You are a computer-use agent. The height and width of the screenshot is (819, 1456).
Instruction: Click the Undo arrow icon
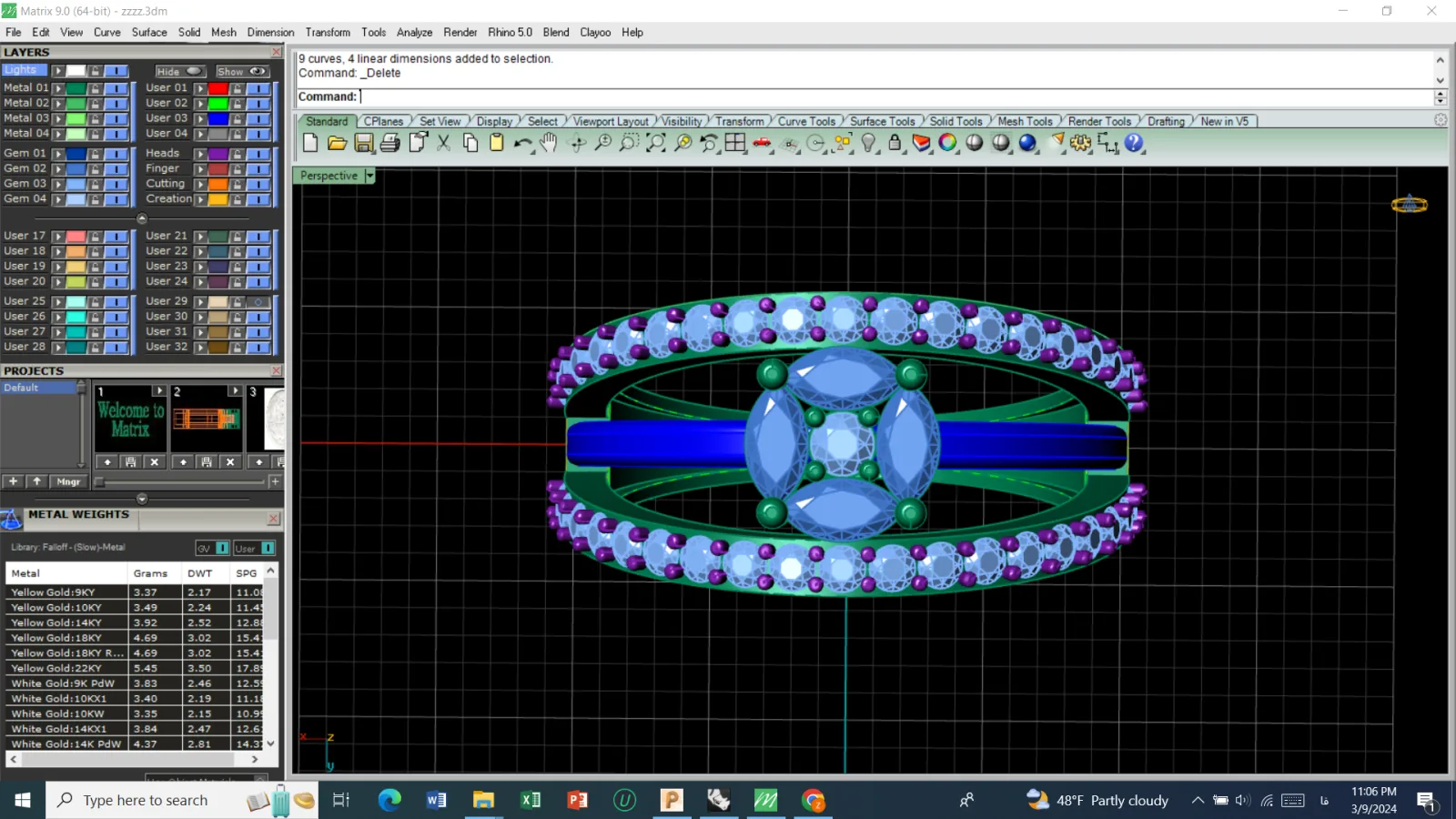[523, 143]
